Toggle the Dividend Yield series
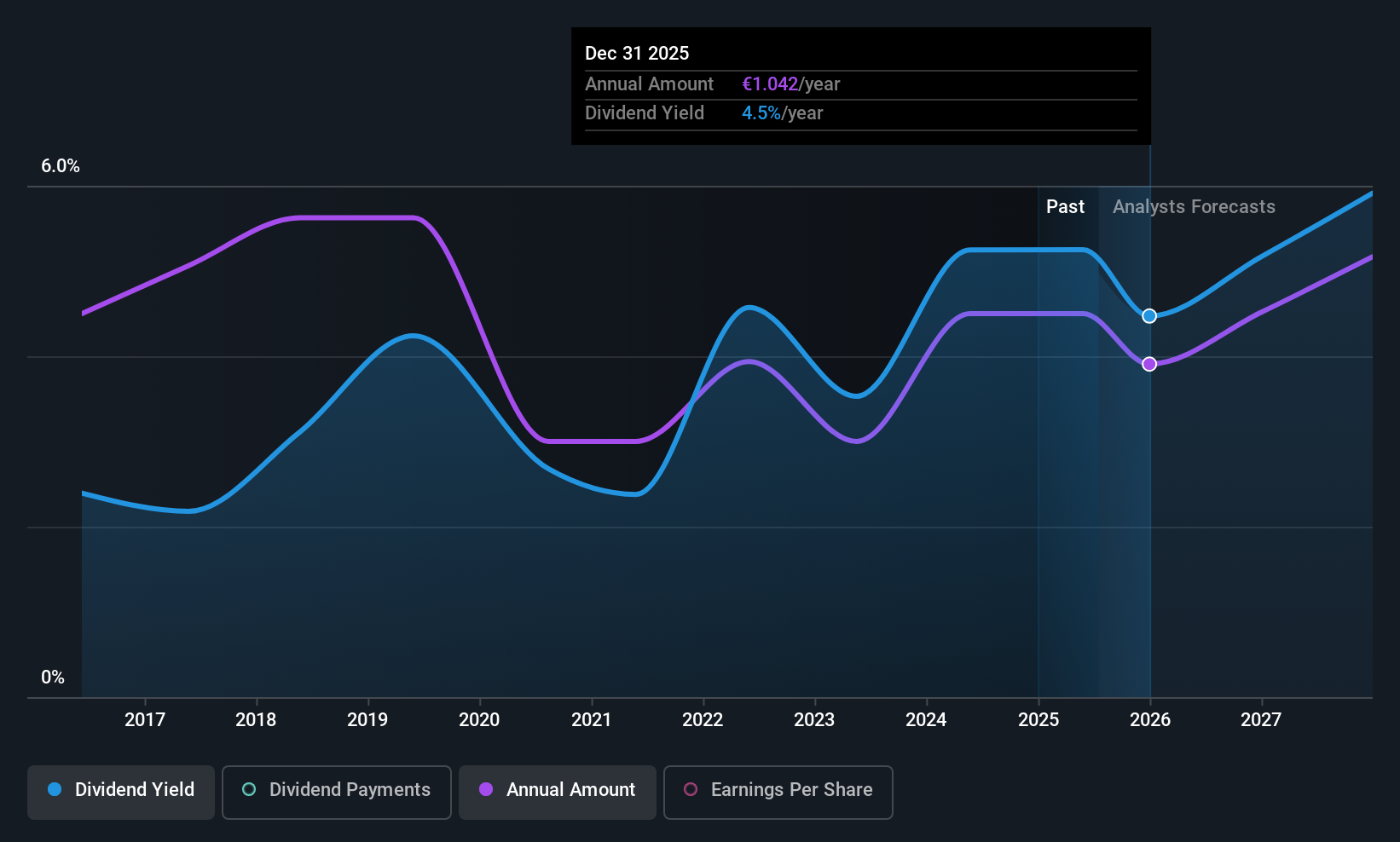1400x842 pixels. point(121,792)
